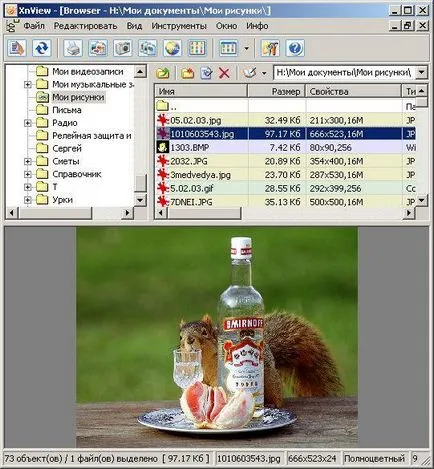434x469 pixels.
Task: Click the blue help question mark icon
Action: [295, 48]
